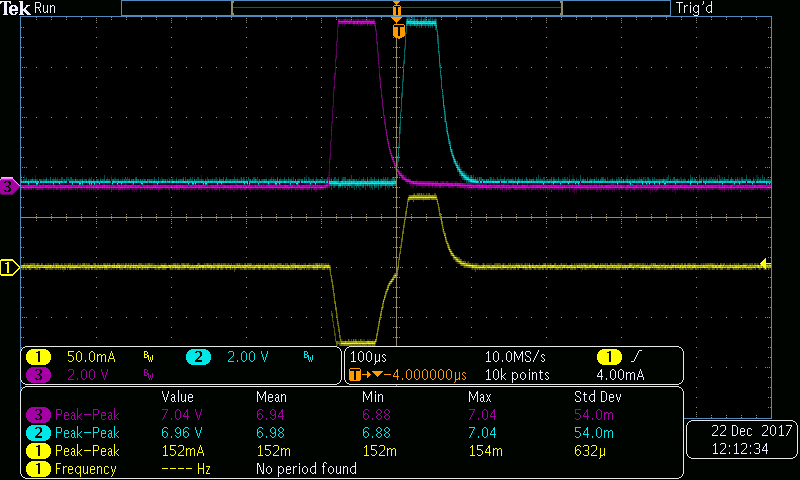Click the waveform record overview bar at top

point(395,8)
